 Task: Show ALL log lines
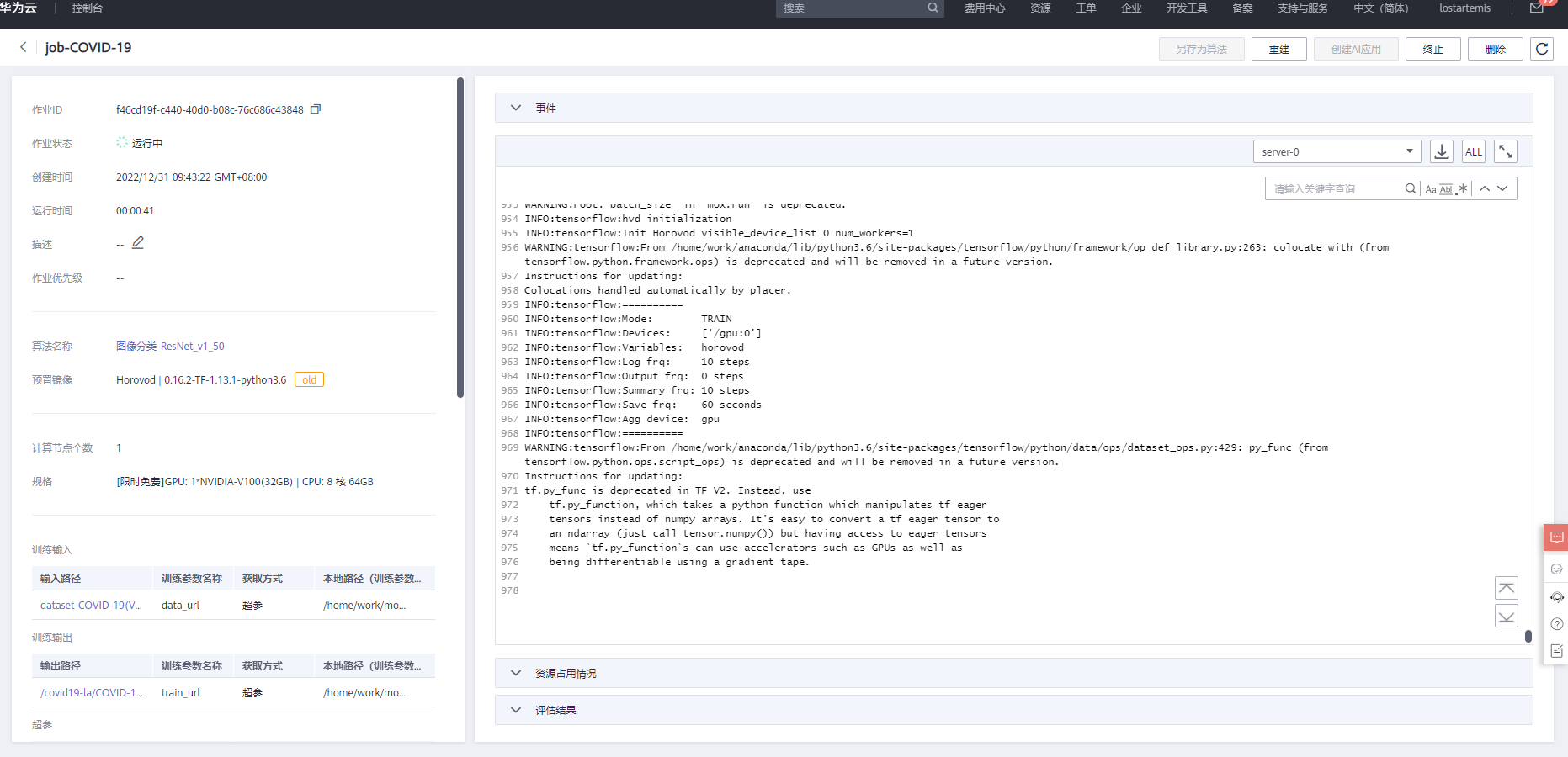[x=1474, y=151]
